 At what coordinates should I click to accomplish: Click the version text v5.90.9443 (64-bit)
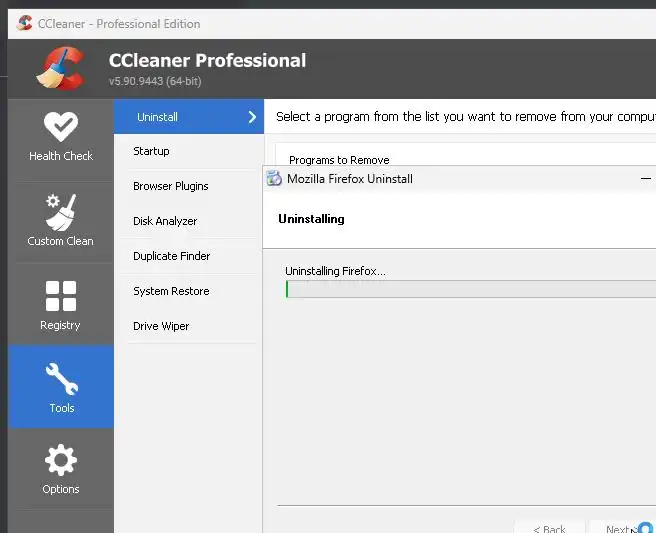tap(155, 81)
